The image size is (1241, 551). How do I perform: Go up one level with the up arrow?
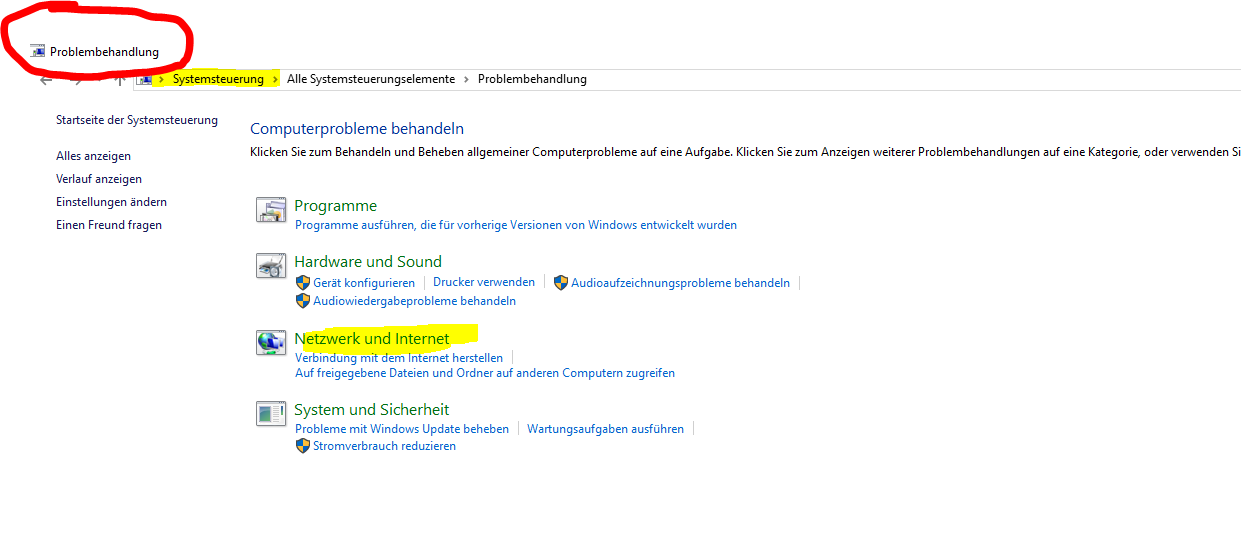click(x=119, y=80)
